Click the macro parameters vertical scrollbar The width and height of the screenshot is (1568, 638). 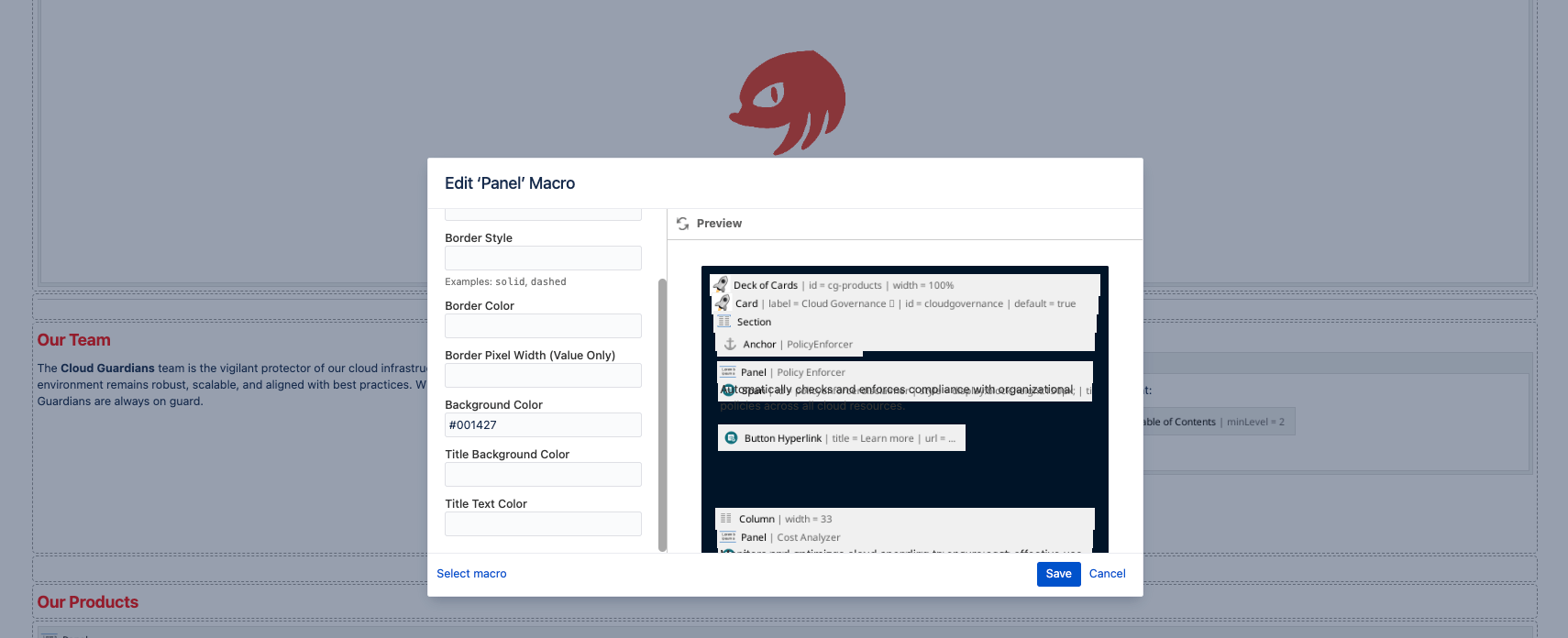click(662, 414)
